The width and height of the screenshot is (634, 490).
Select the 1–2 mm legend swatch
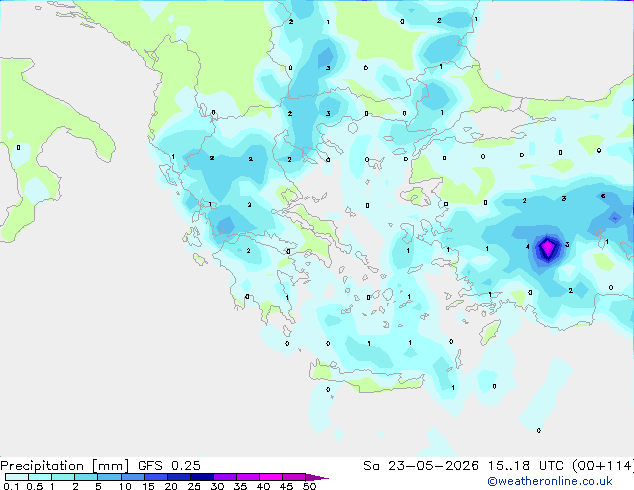tap(63, 477)
